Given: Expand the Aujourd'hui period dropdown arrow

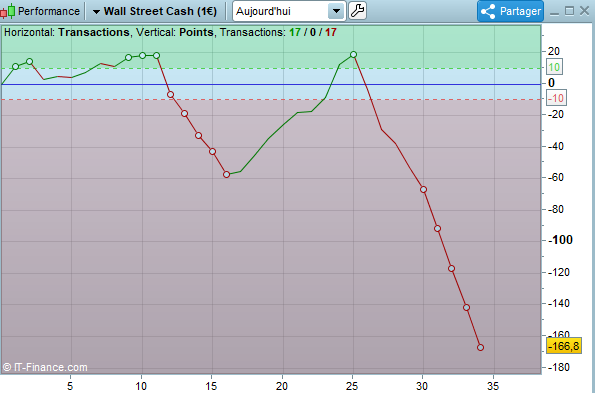Looking at the screenshot, I should pos(336,11).
